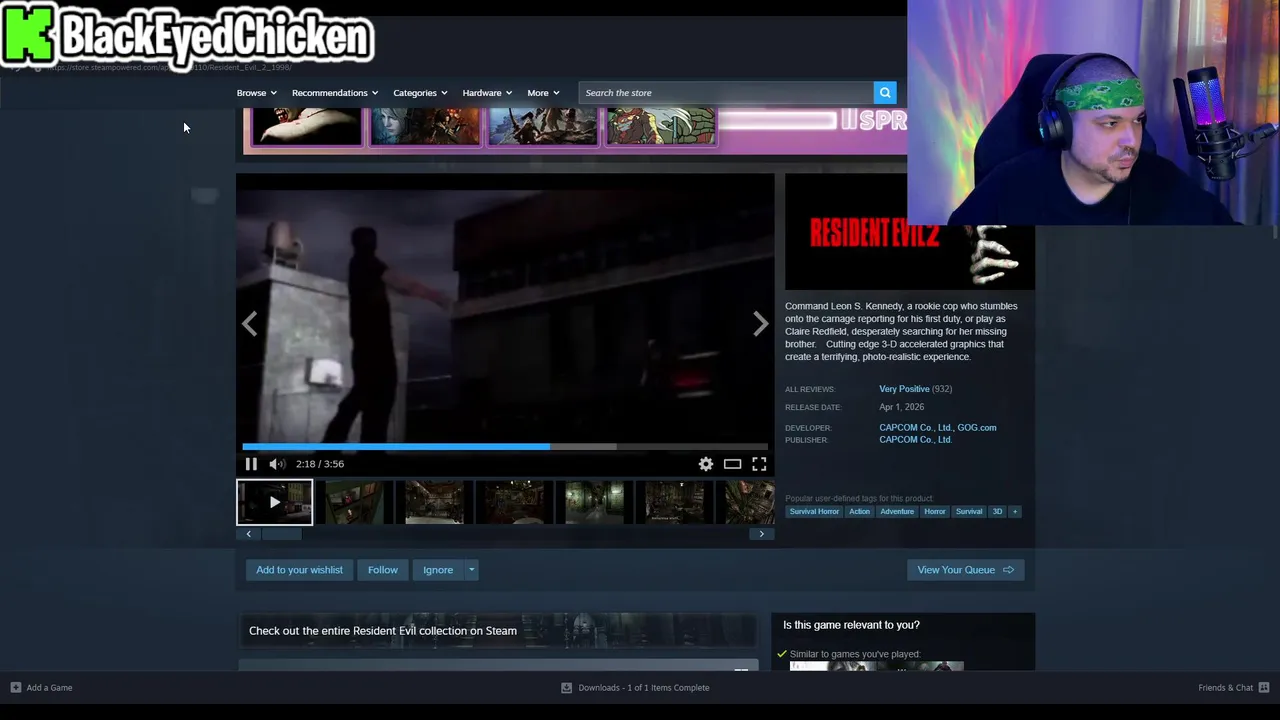The height and width of the screenshot is (720, 1280).
Task: Open video settings gear icon
Action: (706, 464)
